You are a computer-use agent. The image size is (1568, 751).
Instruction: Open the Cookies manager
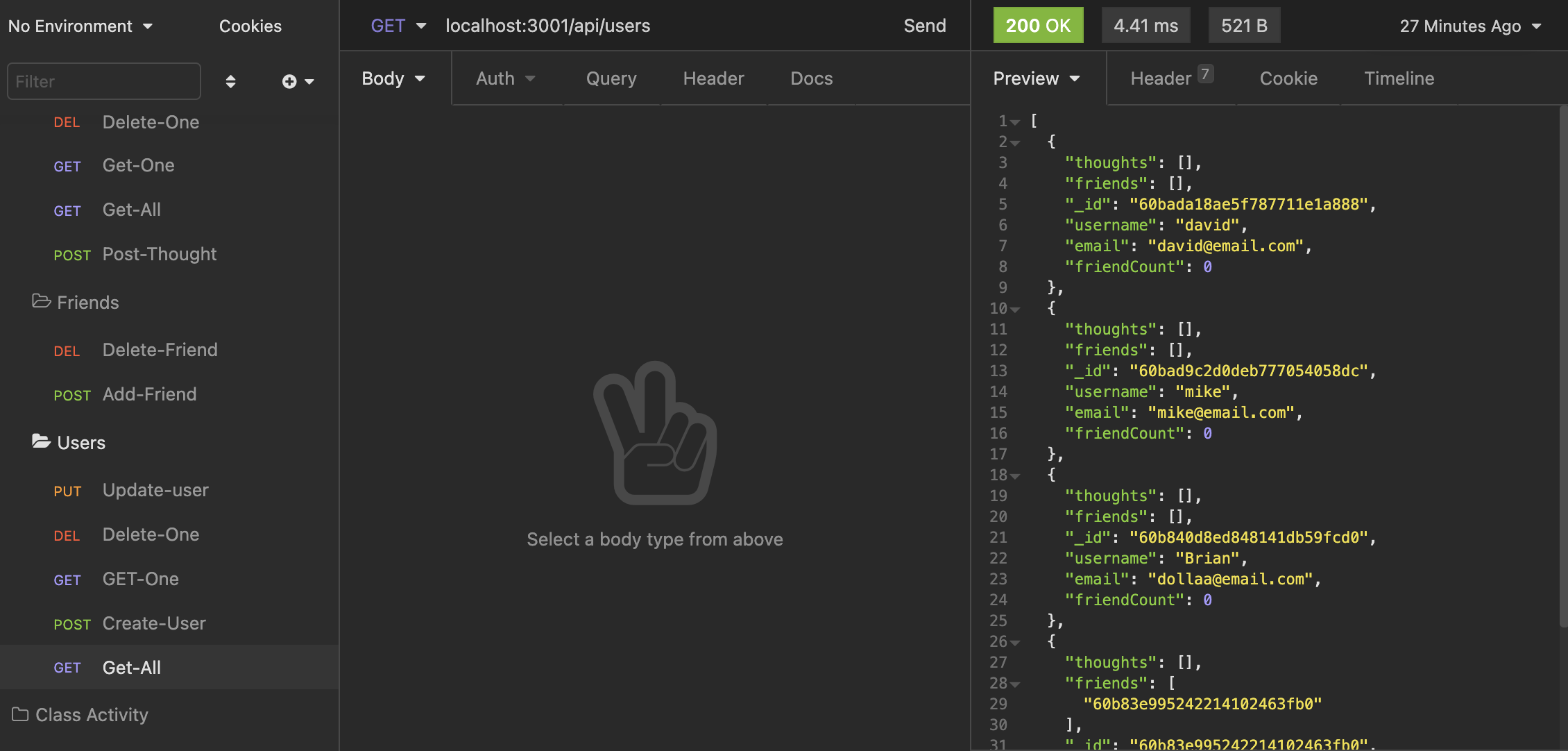tap(250, 26)
